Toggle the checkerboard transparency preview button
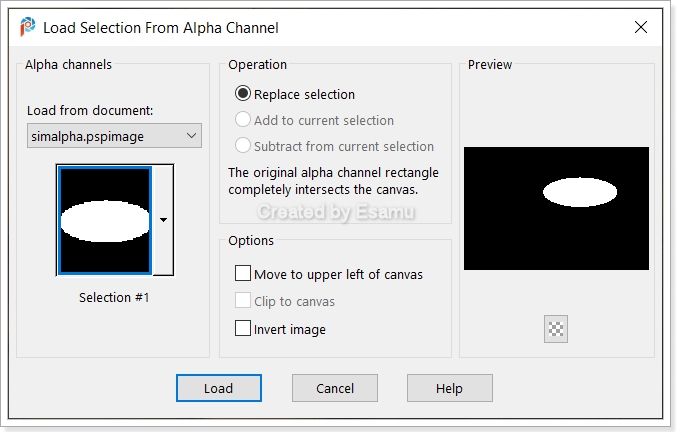 [556, 329]
